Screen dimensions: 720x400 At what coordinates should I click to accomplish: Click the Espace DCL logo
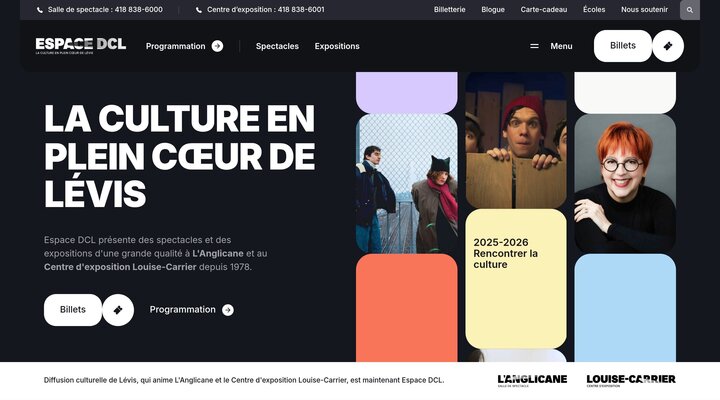pyautogui.click(x=81, y=45)
